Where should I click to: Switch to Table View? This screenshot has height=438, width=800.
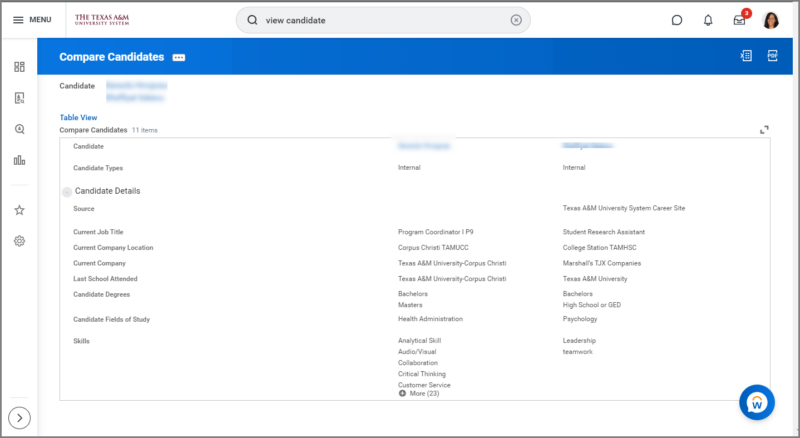pyautogui.click(x=78, y=117)
